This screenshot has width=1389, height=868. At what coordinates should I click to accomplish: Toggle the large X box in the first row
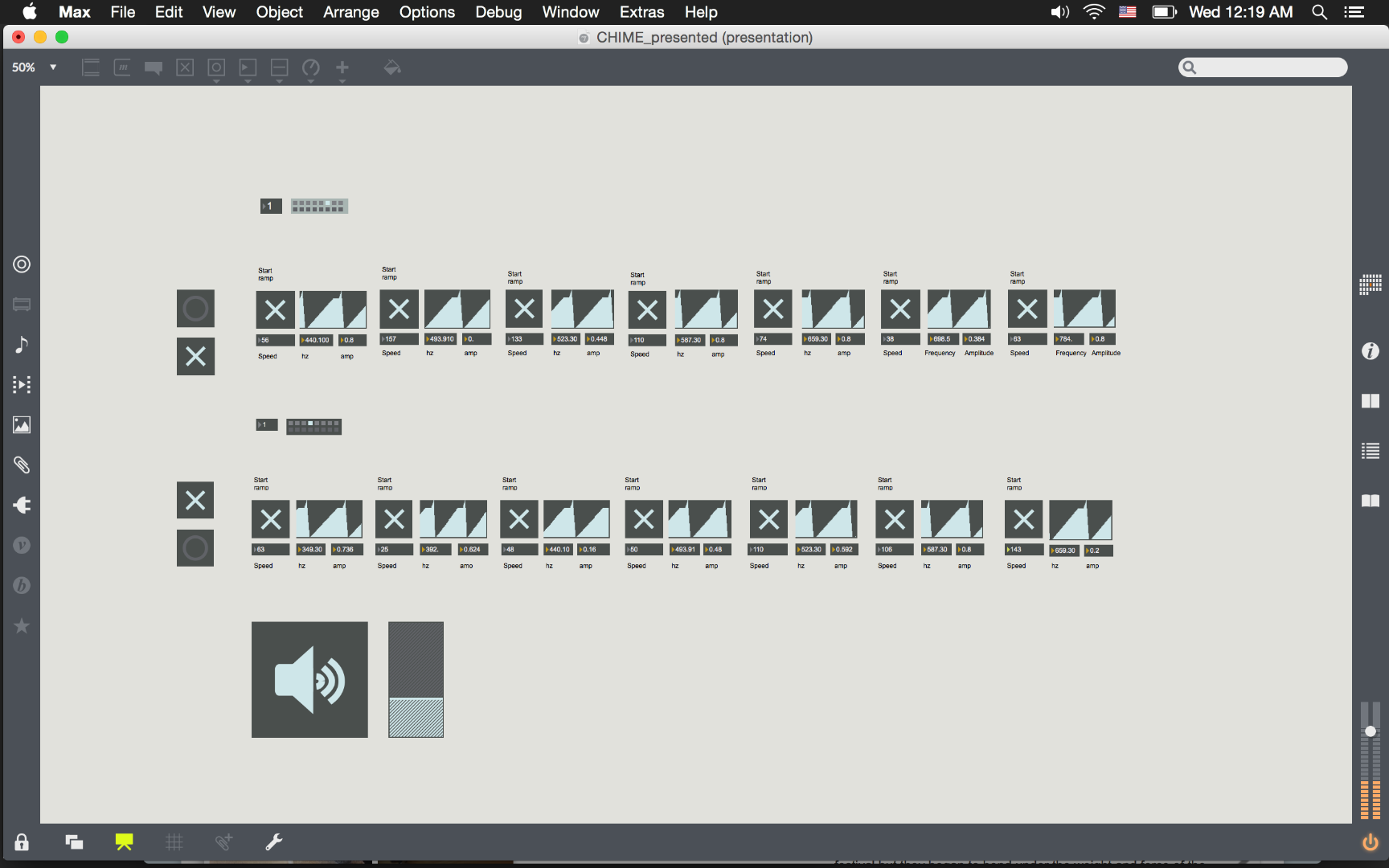tap(195, 356)
